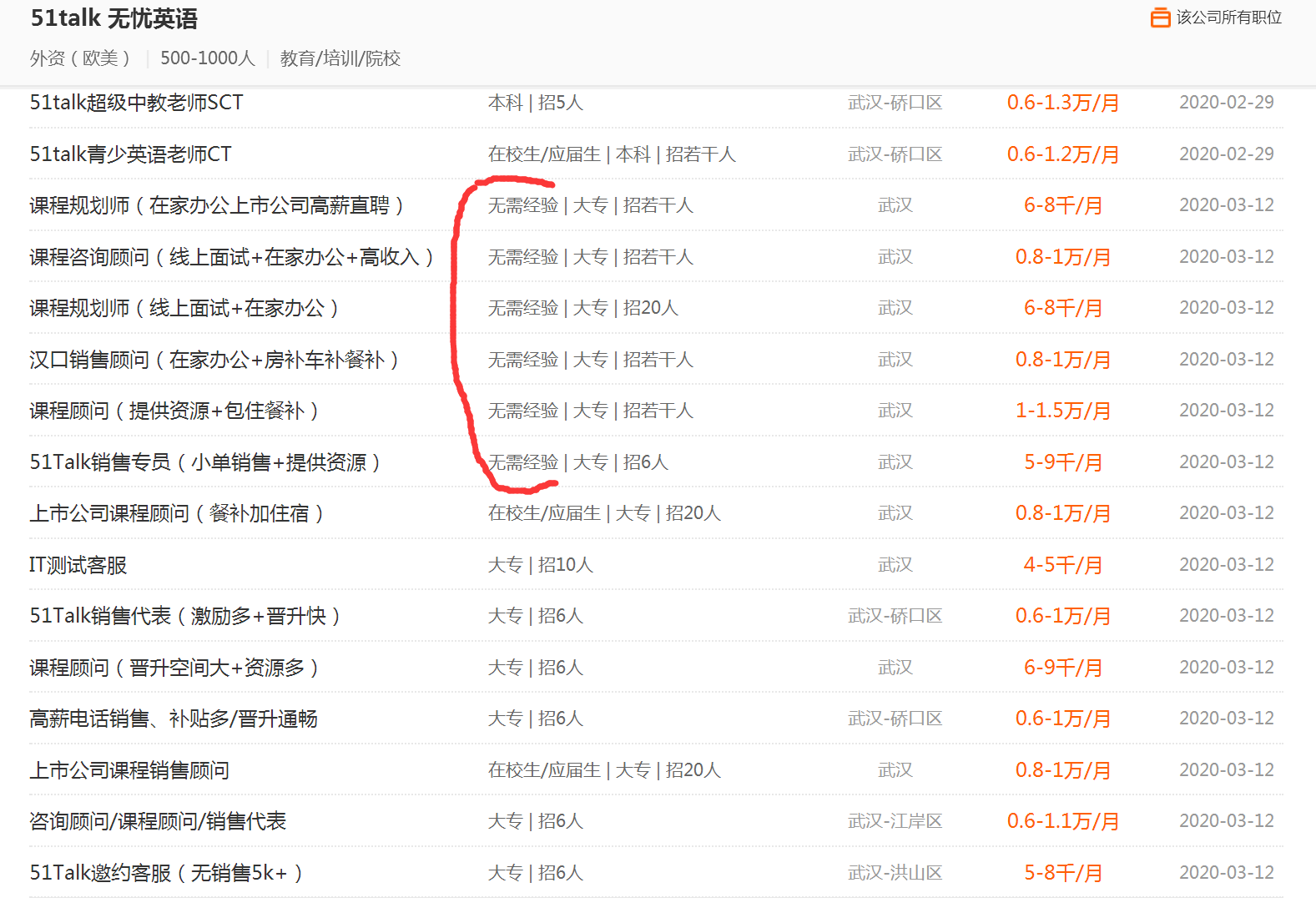Select salary 4-5千/月
This screenshot has height=918, width=1316.
tap(1063, 565)
